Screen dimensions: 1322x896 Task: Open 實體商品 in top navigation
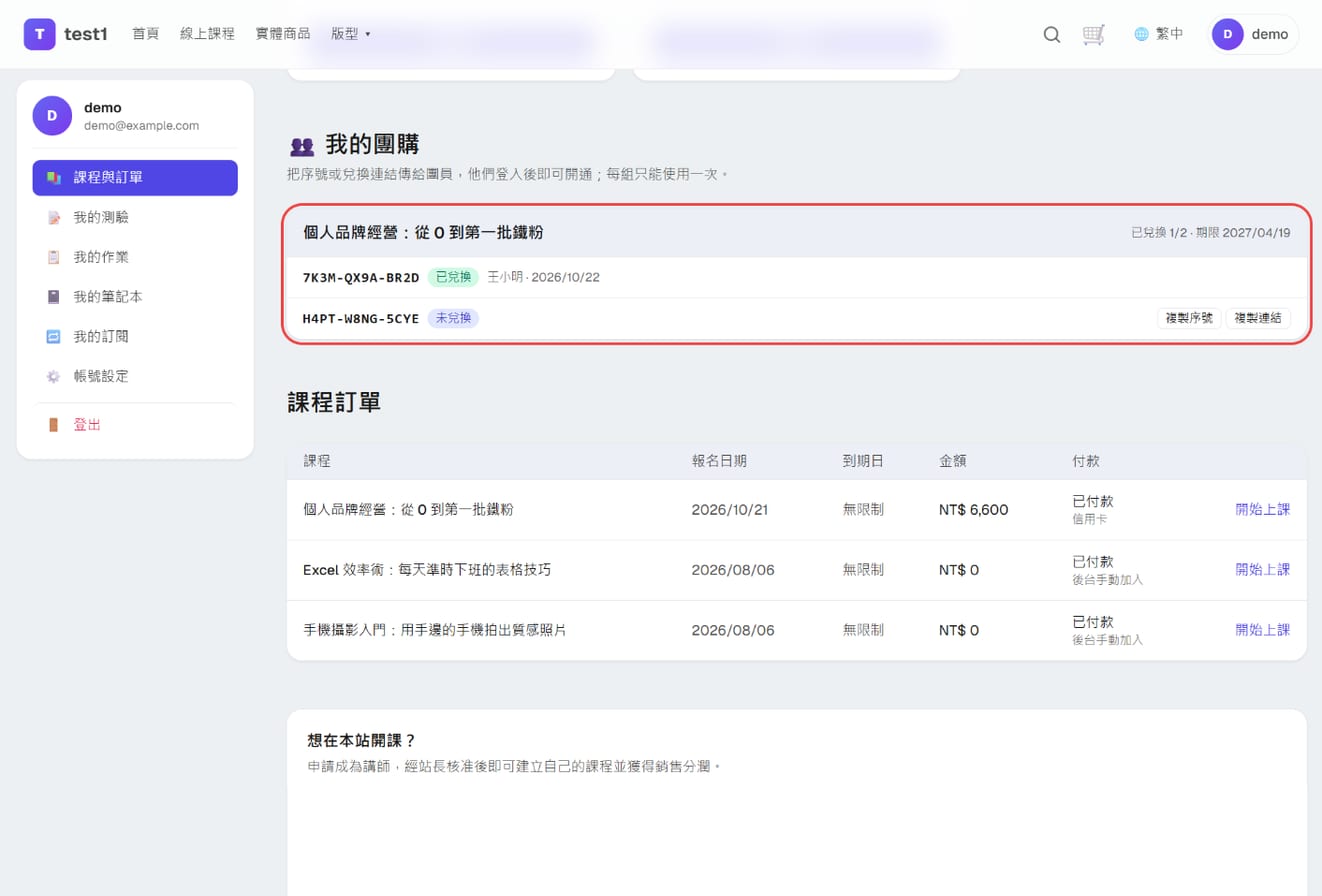(x=283, y=34)
